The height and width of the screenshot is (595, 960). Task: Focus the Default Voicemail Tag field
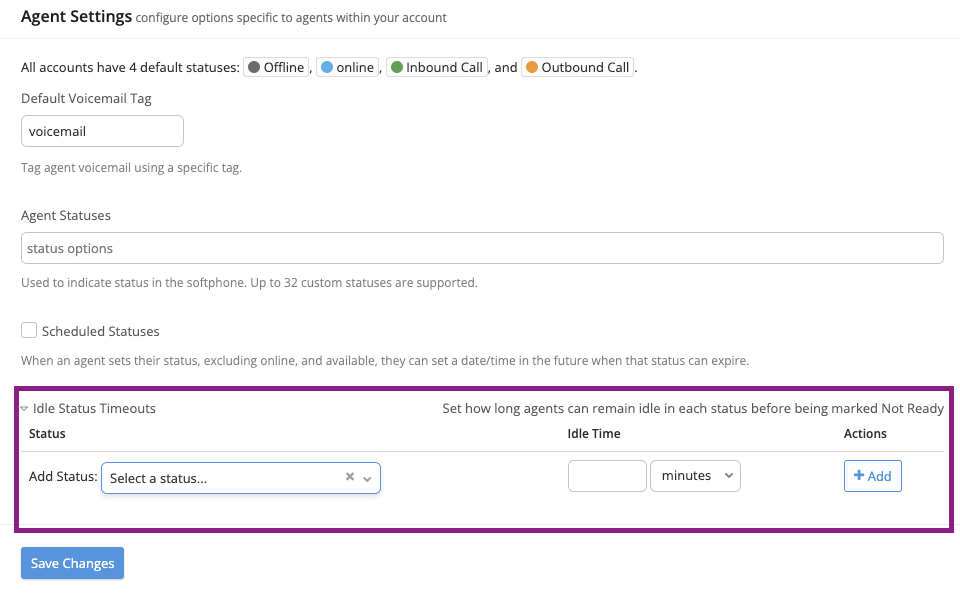coord(102,131)
